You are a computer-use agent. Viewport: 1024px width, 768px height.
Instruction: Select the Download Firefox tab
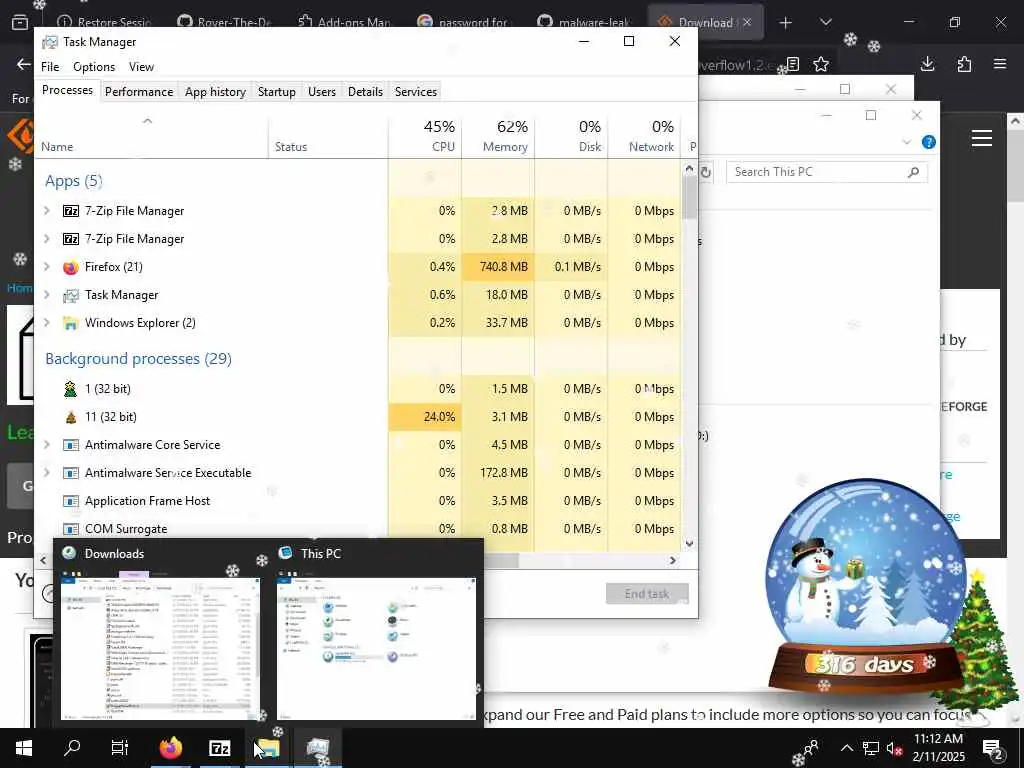tap(705, 23)
